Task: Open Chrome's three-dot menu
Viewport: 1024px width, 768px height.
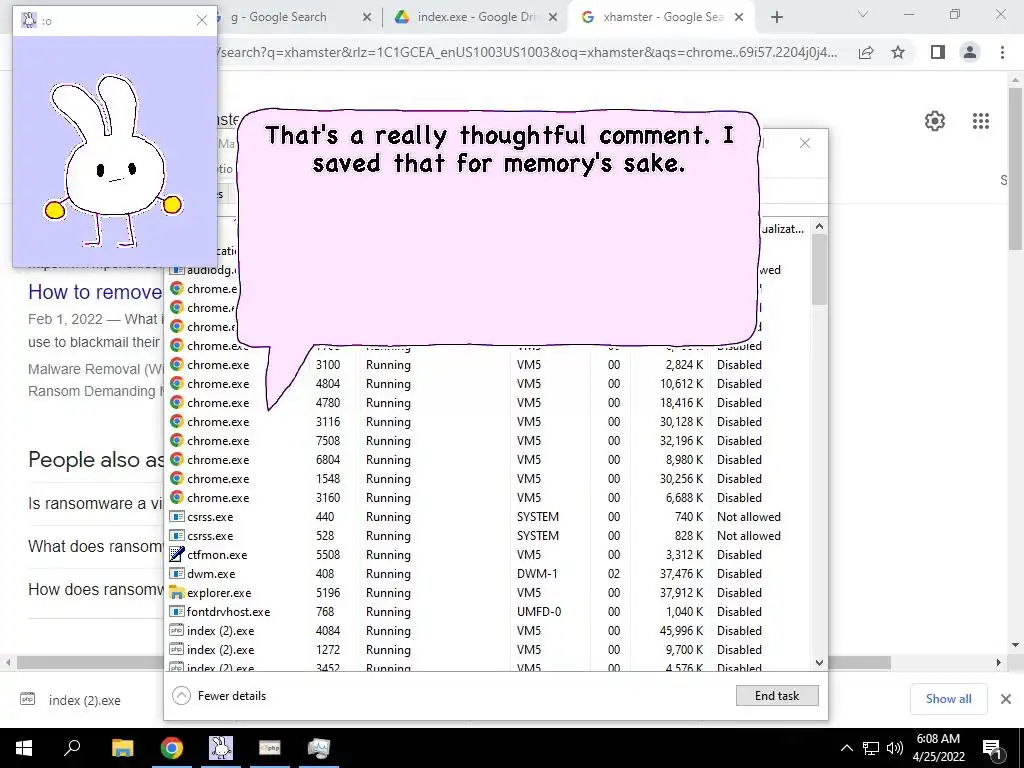Action: coord(1002,52)
